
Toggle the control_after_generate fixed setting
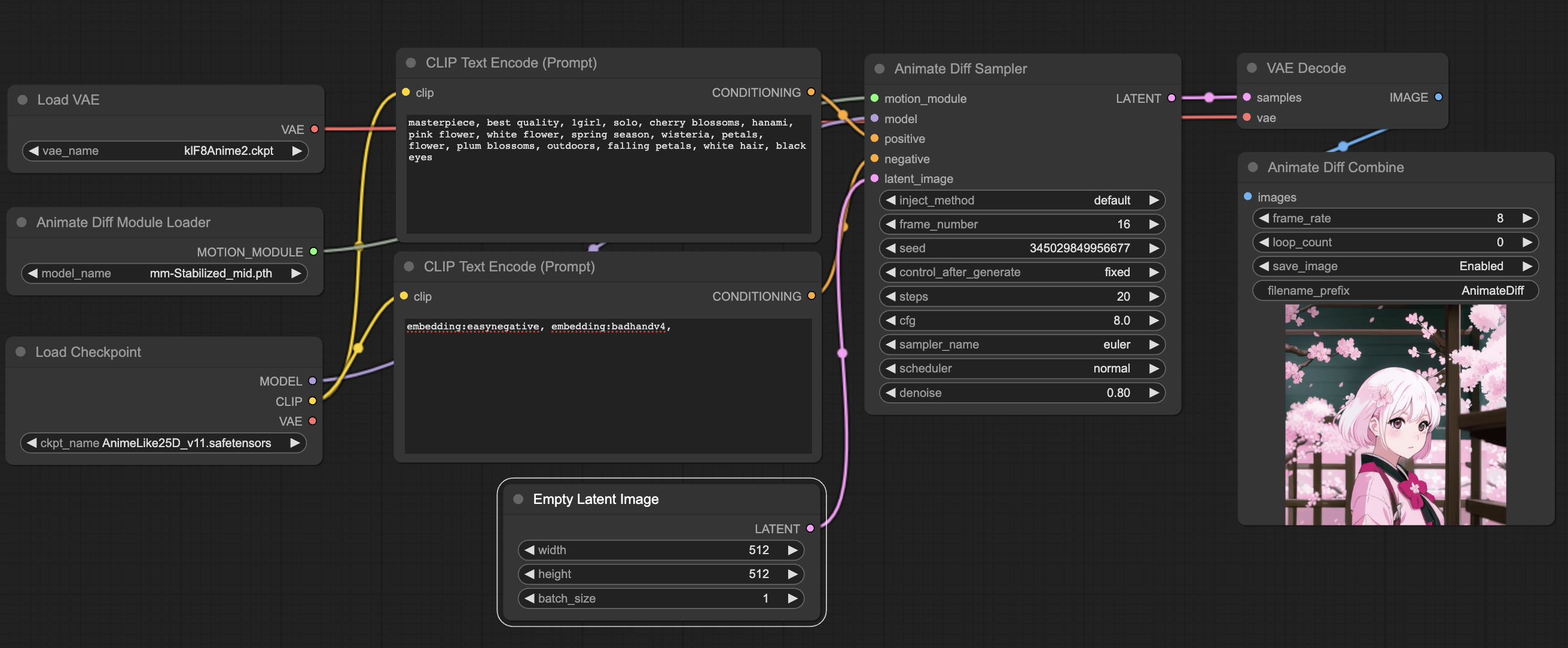coord(1021,272)
